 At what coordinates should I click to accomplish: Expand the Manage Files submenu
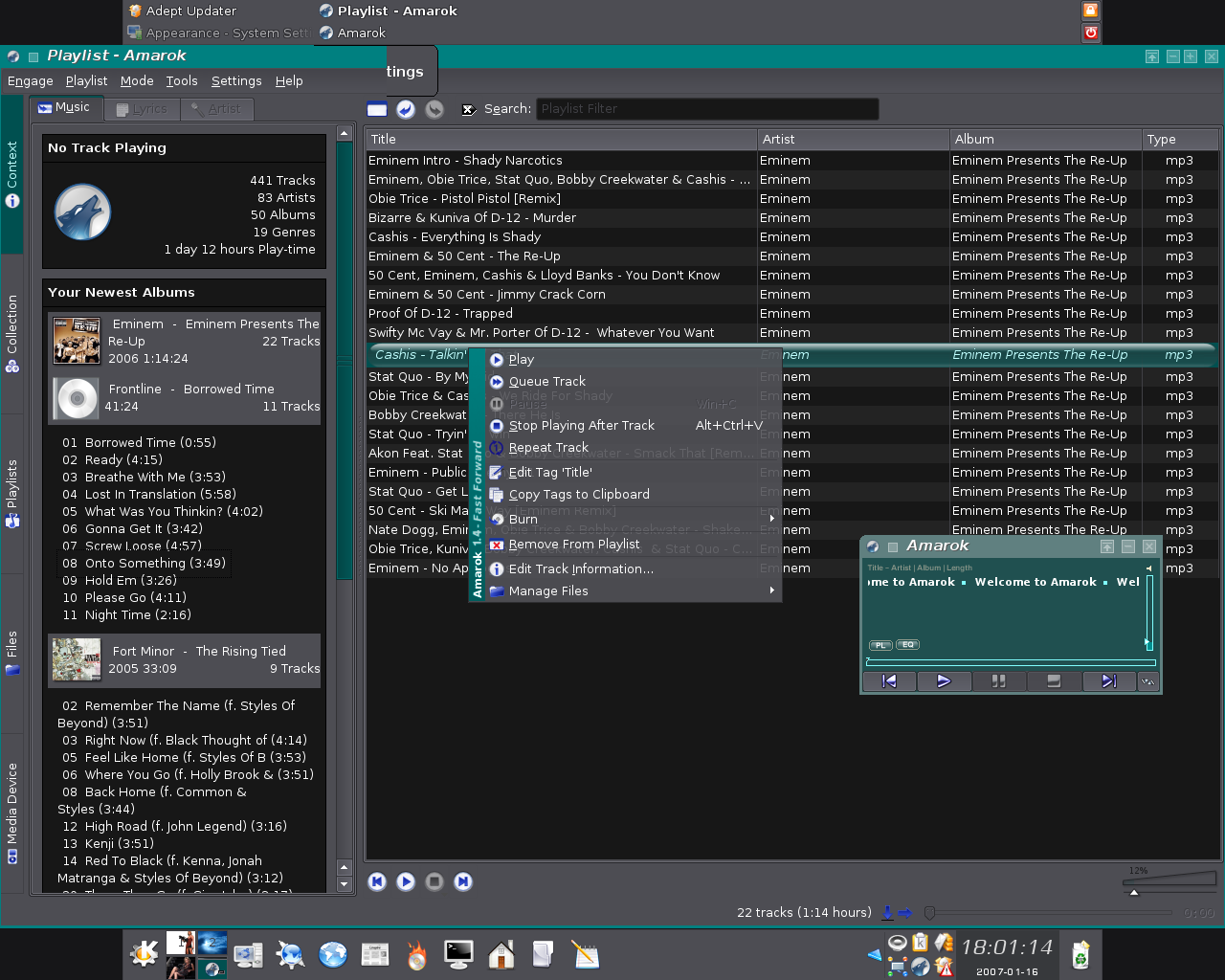click(x=634, y=590)
